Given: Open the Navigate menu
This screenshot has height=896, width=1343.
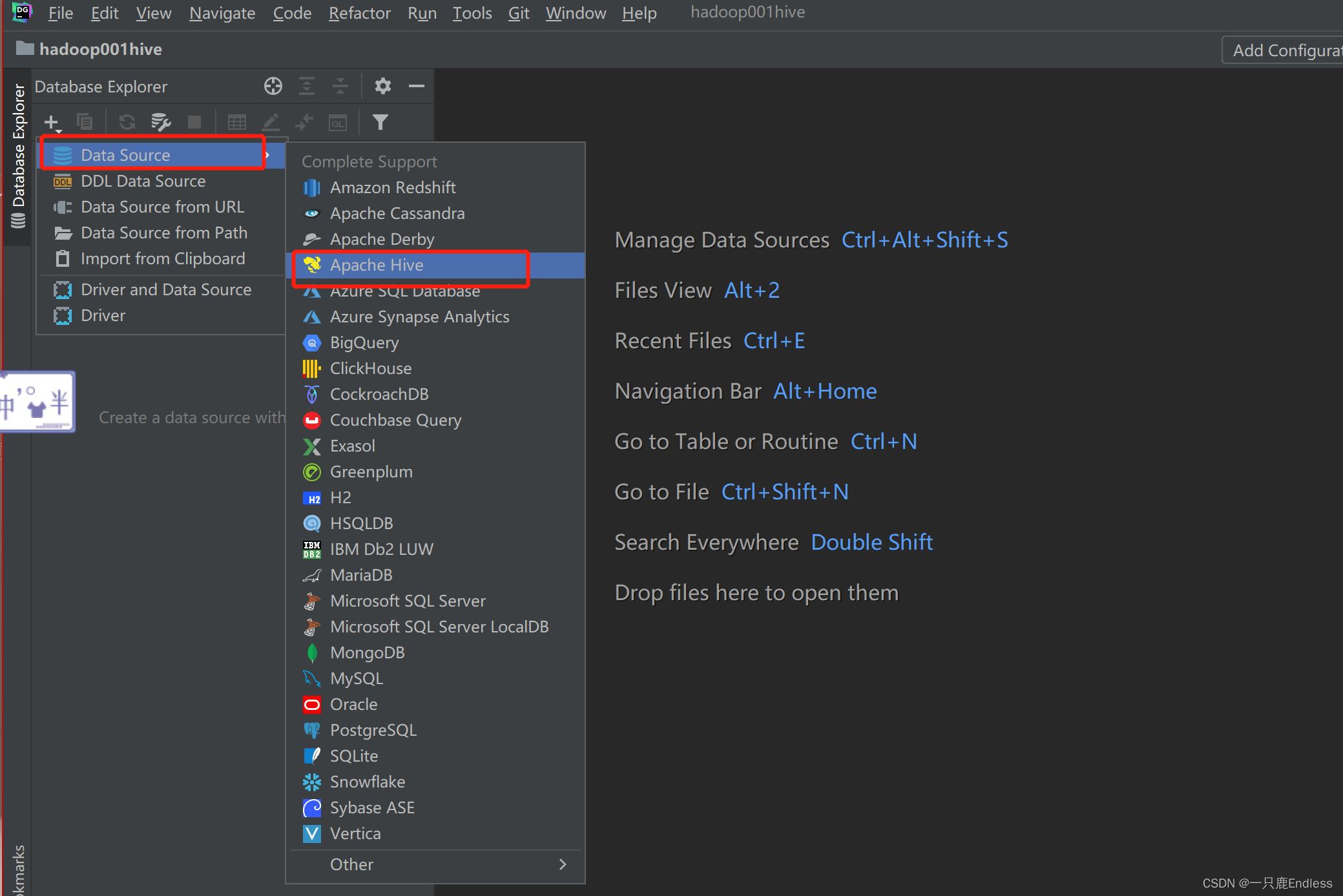Looking at the screenshot, I should pos(222,13).
